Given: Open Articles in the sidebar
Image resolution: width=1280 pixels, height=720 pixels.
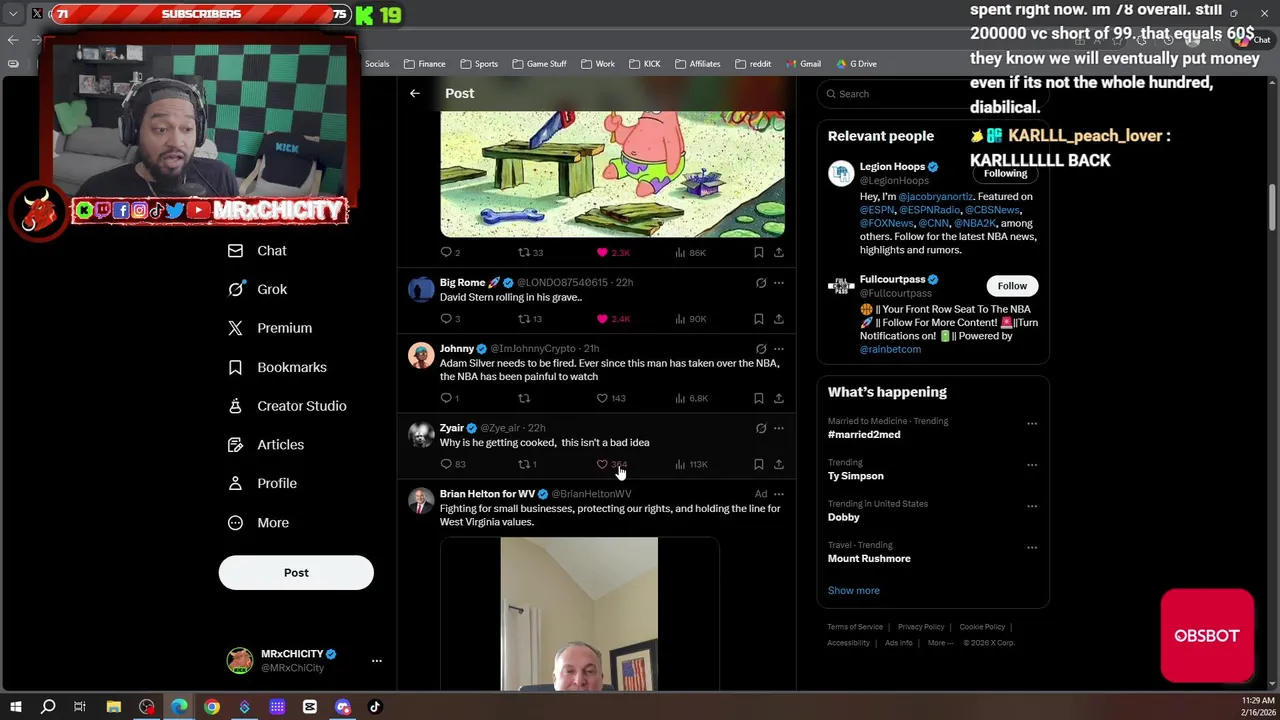Looking at the screenshot, I should [266, 445].
